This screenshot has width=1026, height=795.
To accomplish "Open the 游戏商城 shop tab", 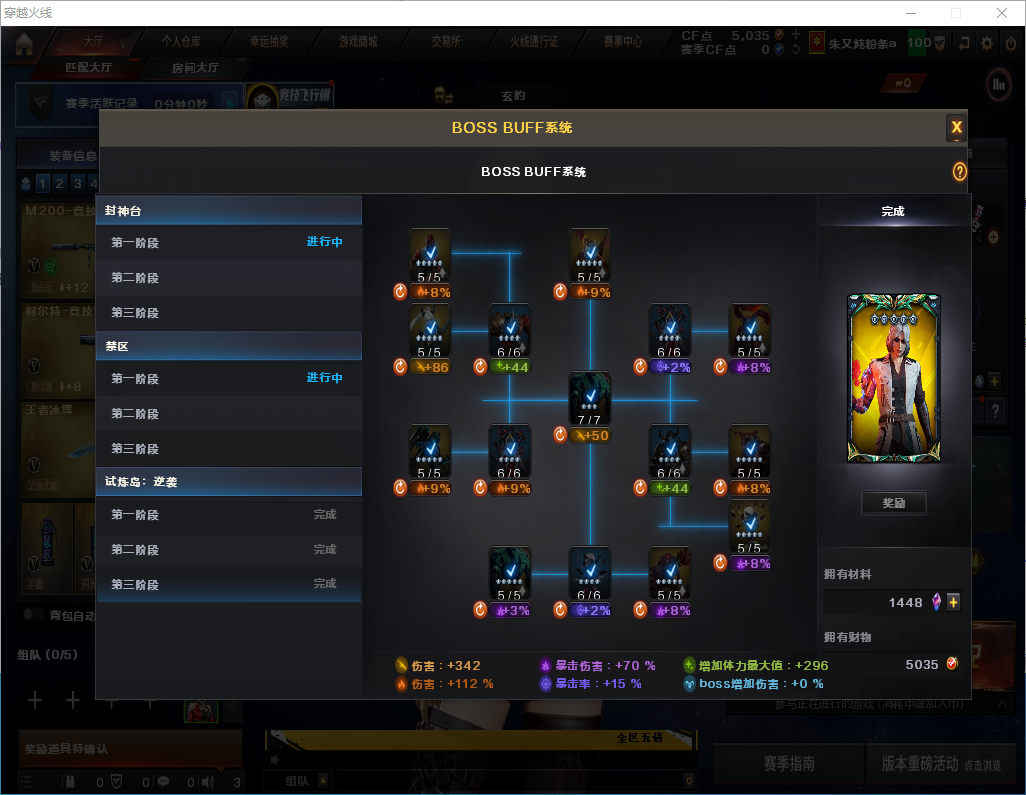I will 358,42.
